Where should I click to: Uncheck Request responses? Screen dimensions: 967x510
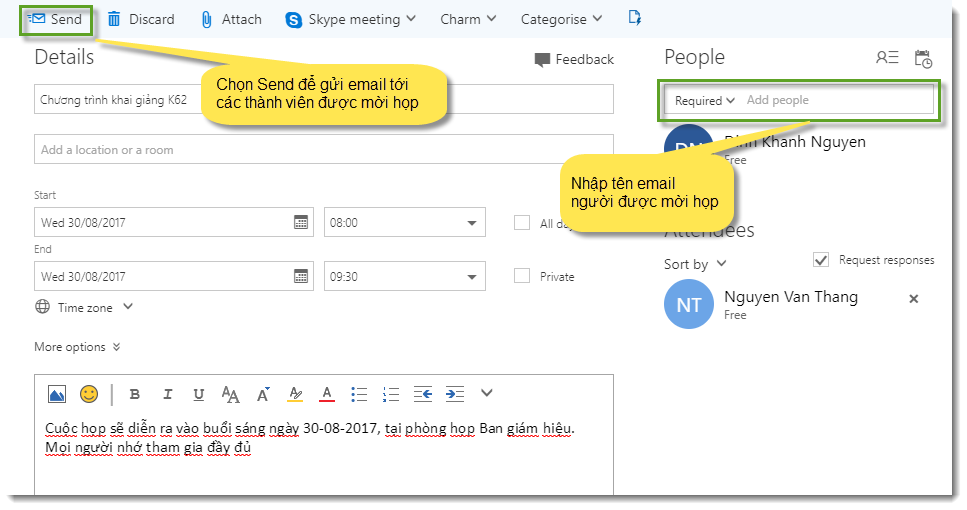click(821, 260)
